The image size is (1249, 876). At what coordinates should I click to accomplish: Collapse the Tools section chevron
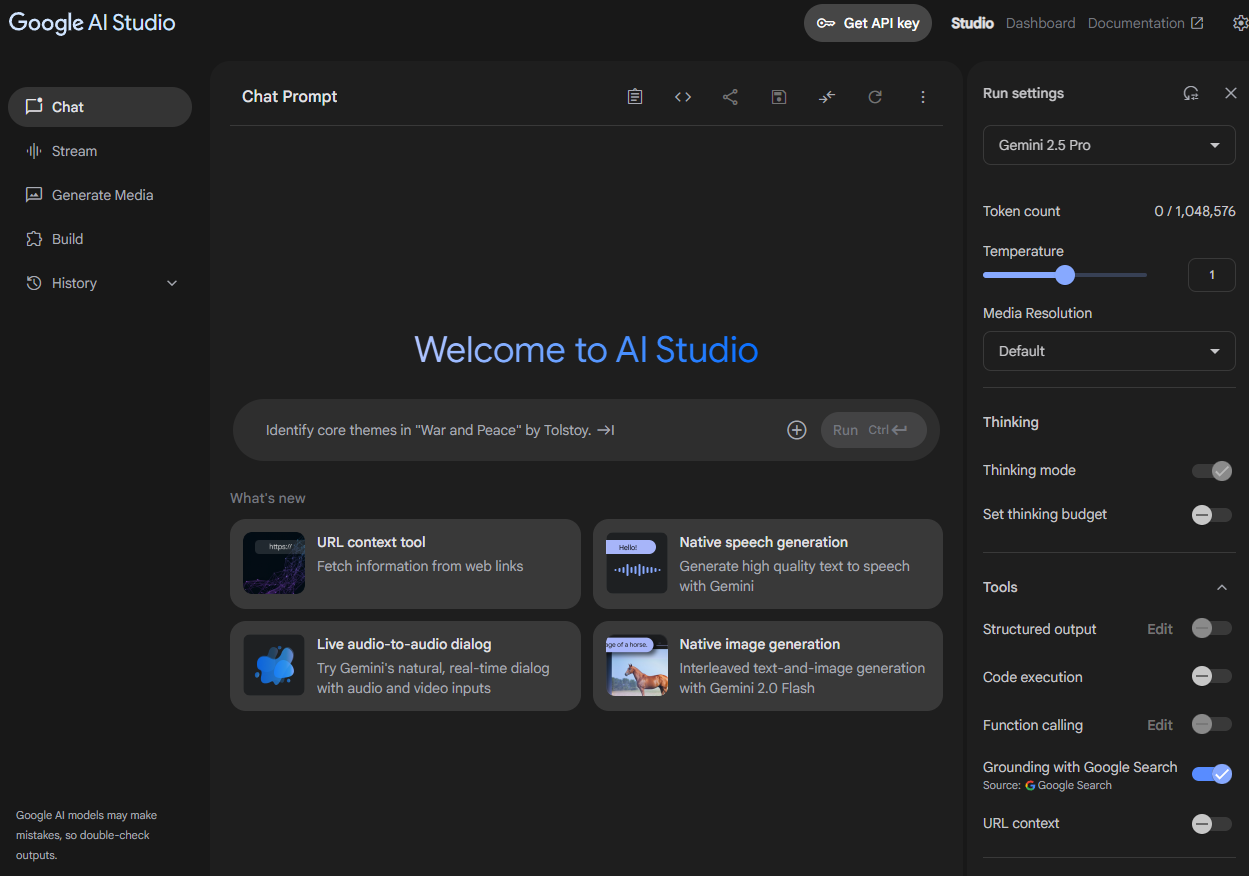click(1221, 587)
